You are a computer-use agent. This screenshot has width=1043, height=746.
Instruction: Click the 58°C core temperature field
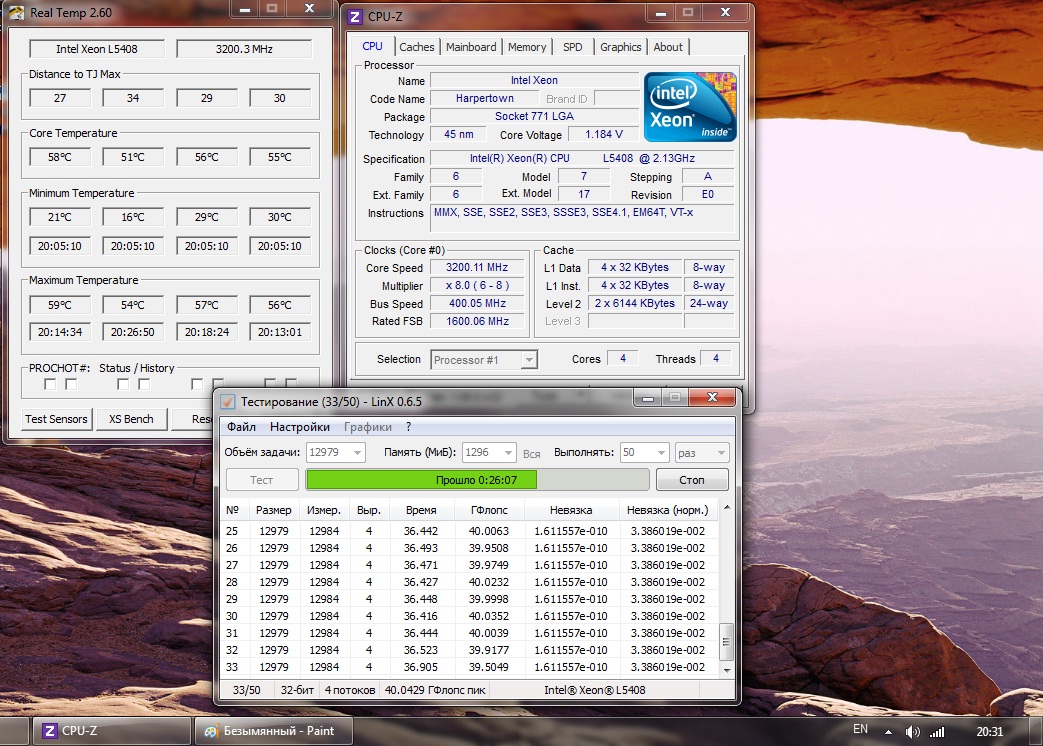point(60,157)
